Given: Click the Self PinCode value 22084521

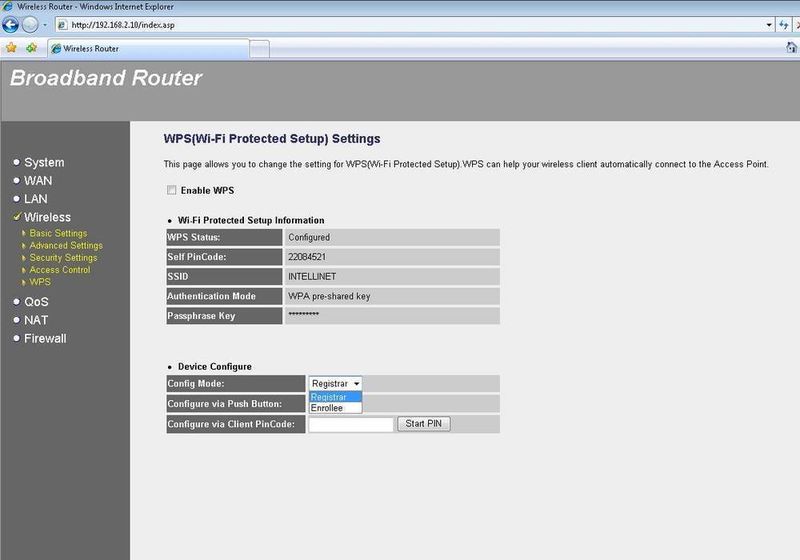Looking at the screenshot, I should click(x=307, y=257).
